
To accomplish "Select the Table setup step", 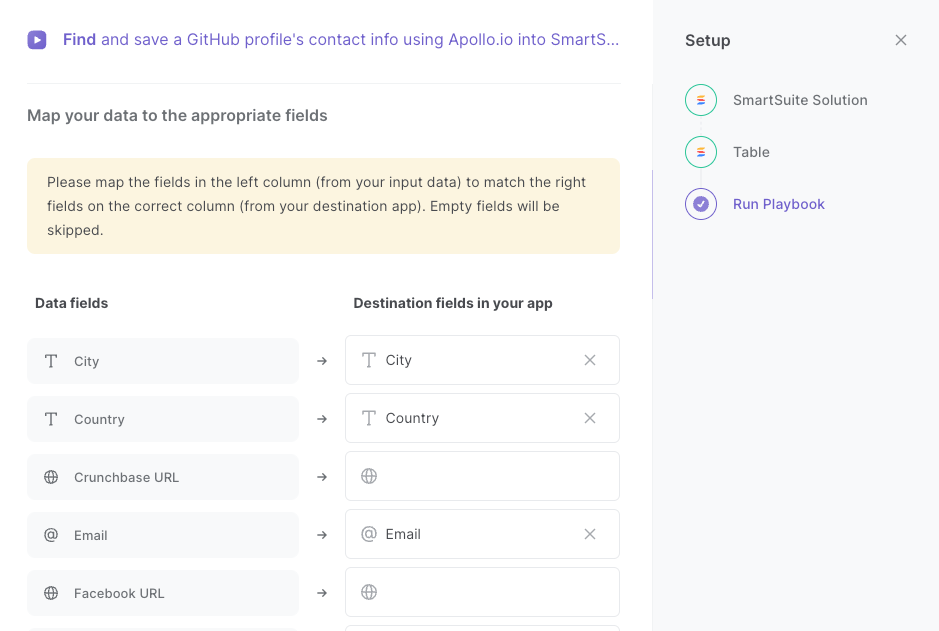I will [x=751, y=152].
